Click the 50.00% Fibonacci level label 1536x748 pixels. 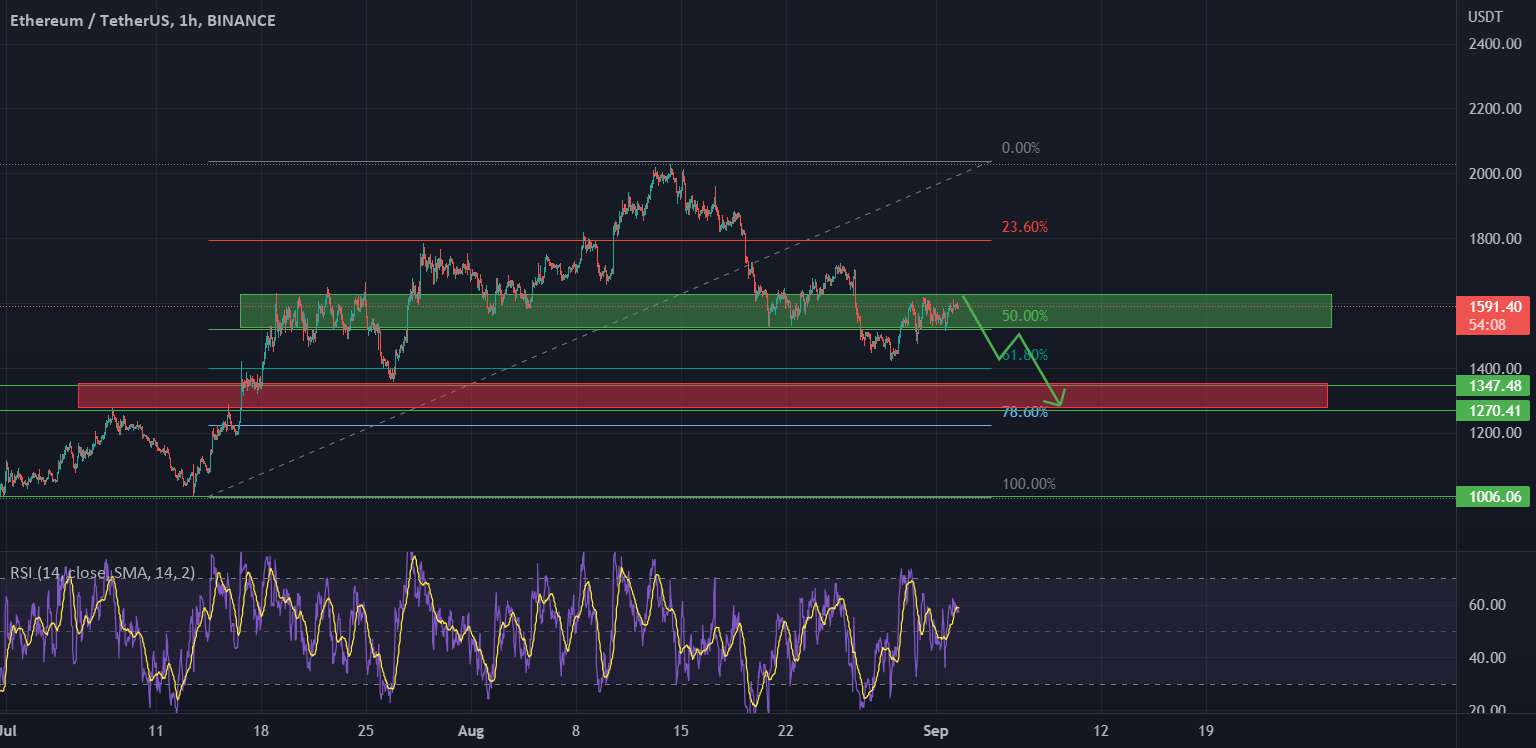(1025, 316)
